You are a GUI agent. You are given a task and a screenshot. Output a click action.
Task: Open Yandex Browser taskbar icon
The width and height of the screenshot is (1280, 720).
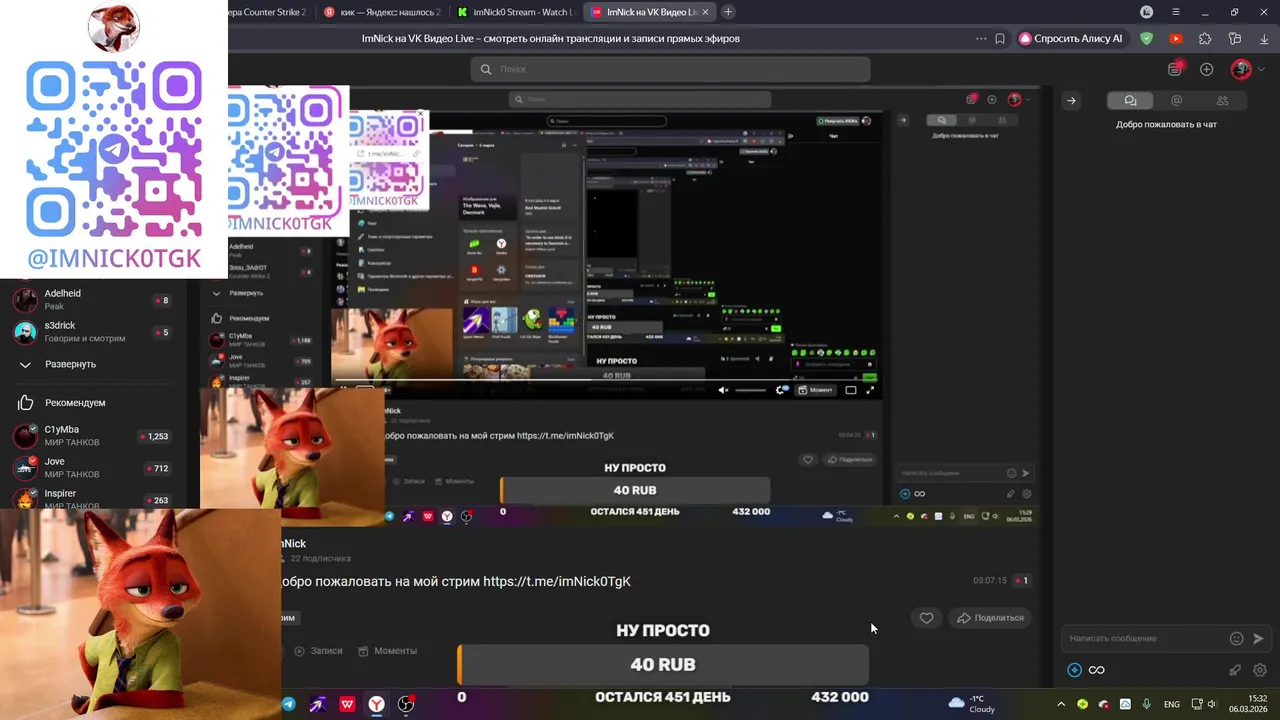[376, 704]
